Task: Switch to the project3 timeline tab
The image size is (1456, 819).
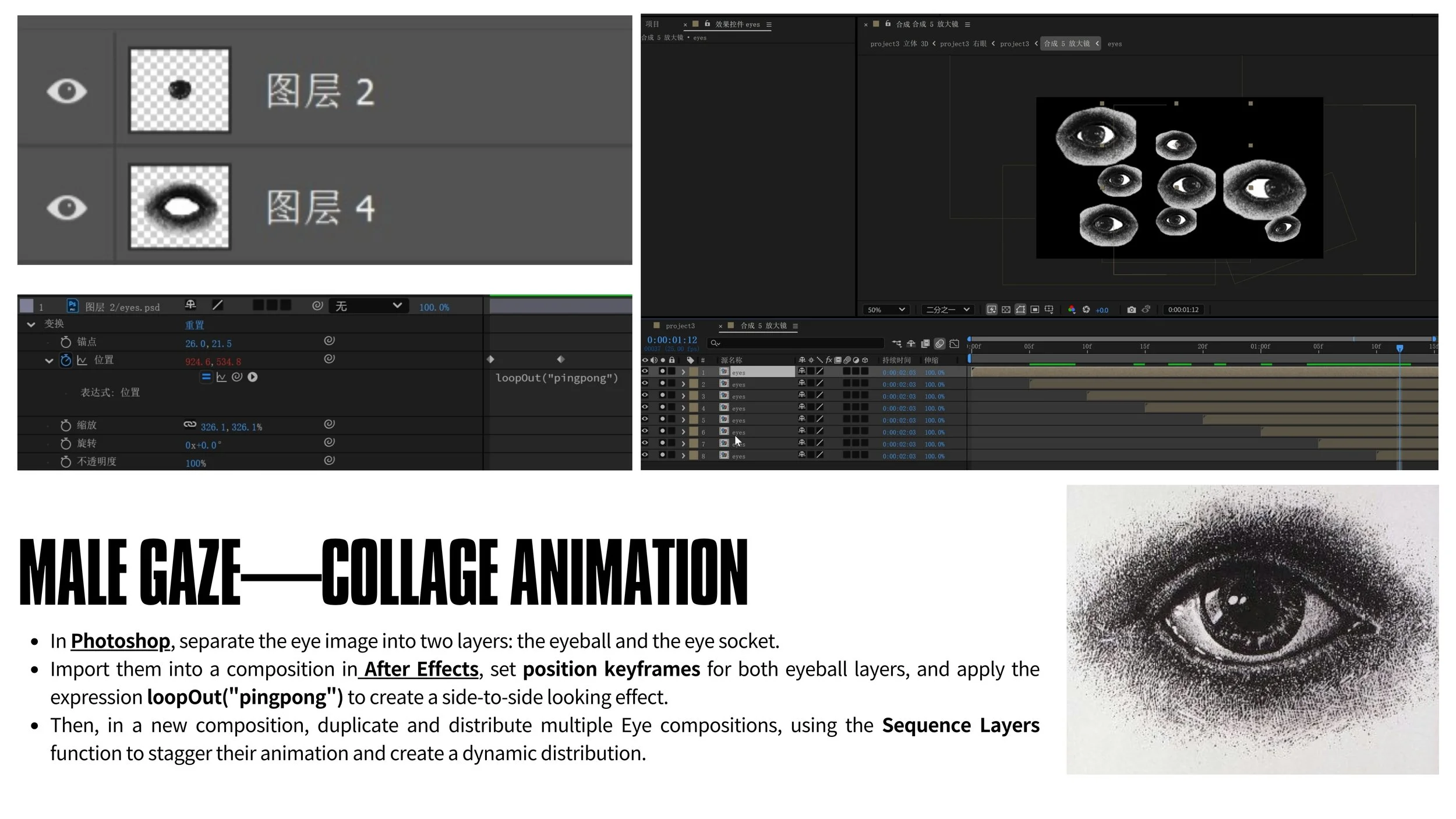Action: (x=680, y=326)
